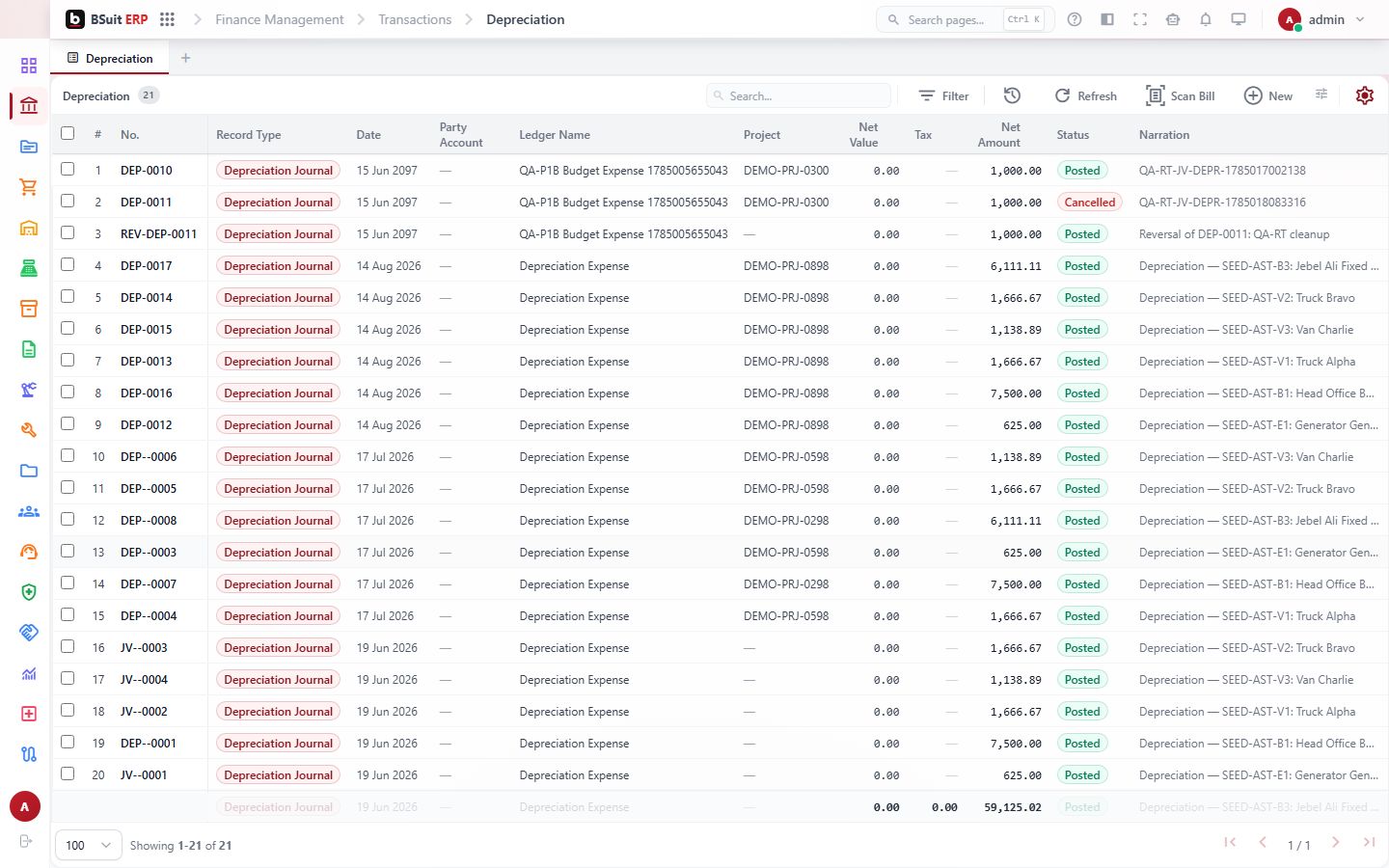Open the people group icon in sidebar
Screen dimensions: 1389x868
pos(29,511)
